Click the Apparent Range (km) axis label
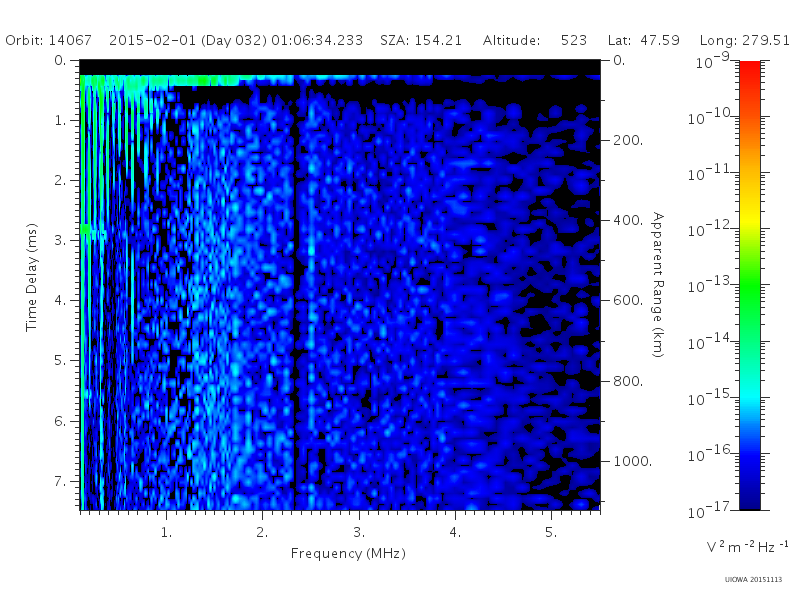Screen dimensions: 800x600 (x=658, y=285)
